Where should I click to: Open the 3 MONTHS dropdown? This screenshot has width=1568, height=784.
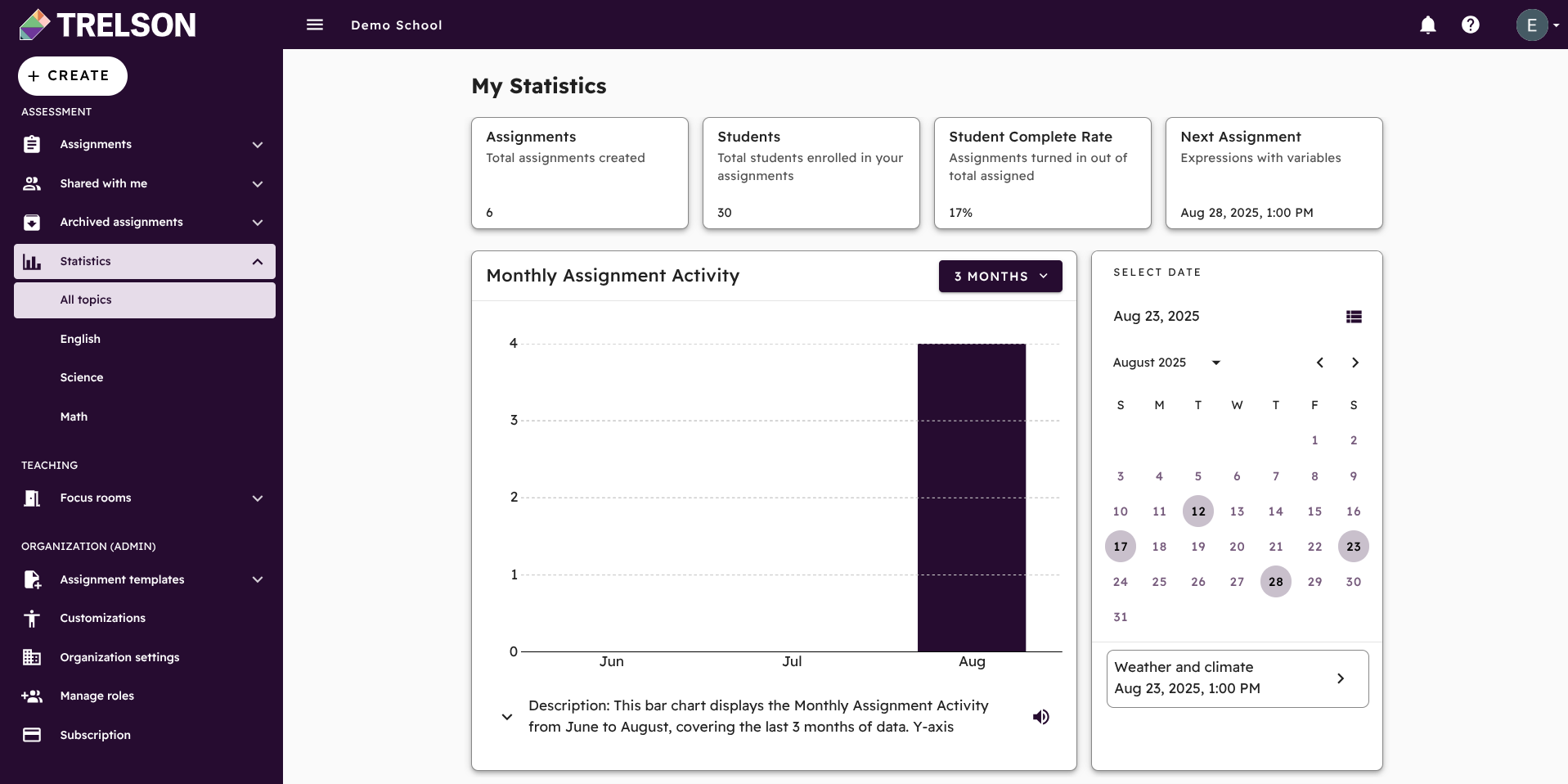pyautogui.click(x=1000, y=276)
